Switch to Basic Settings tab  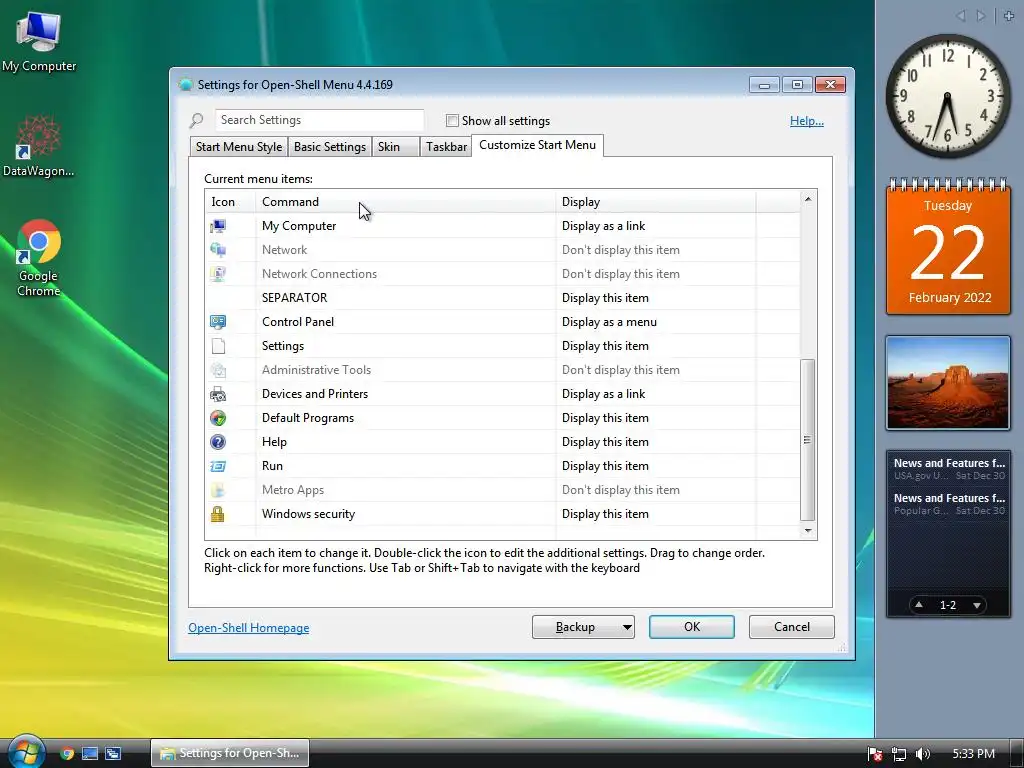pyautogui.click(x=330, y=147)
